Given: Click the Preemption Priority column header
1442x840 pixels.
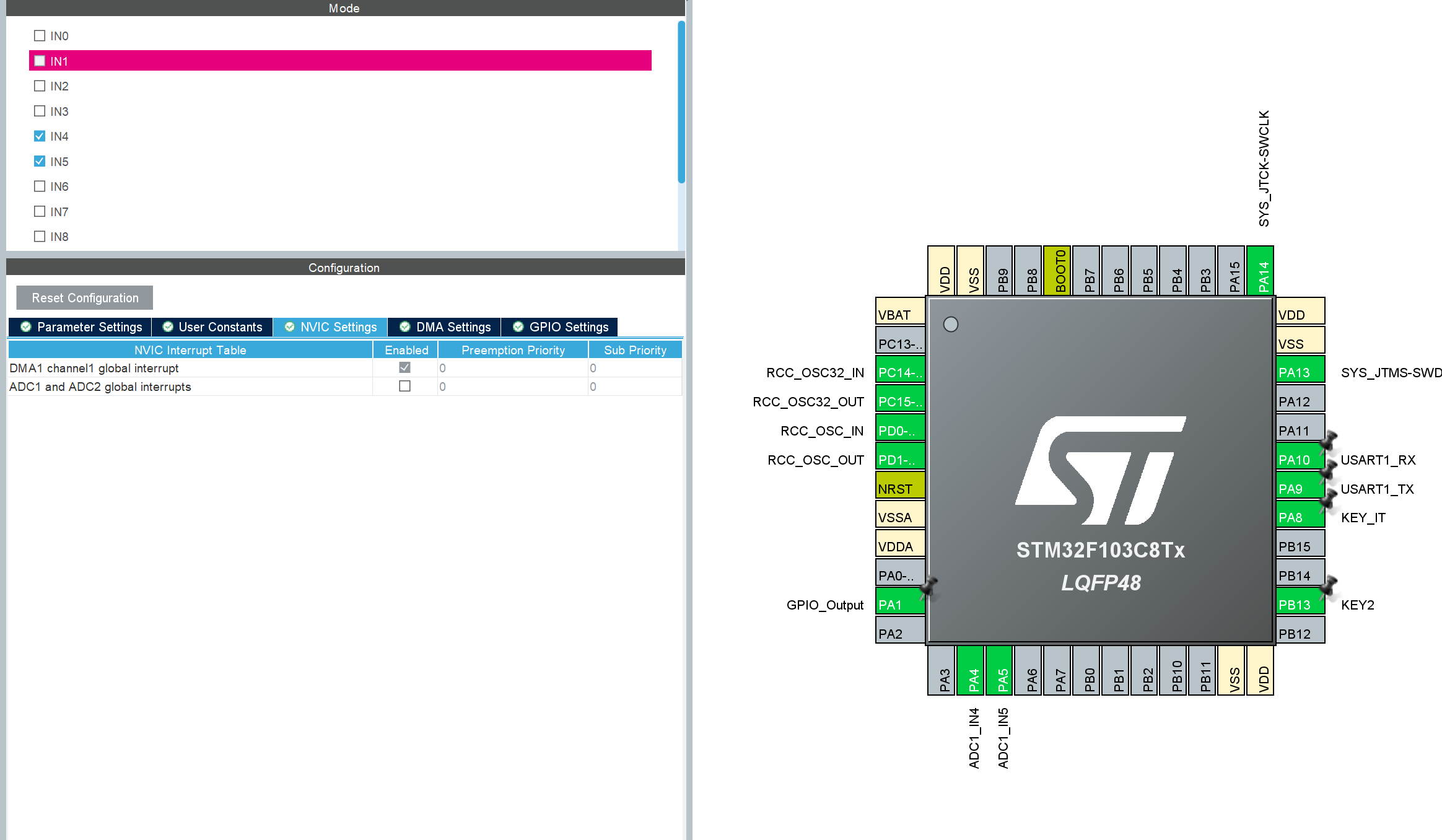Looking at the screenshot, I should (513, 350).
